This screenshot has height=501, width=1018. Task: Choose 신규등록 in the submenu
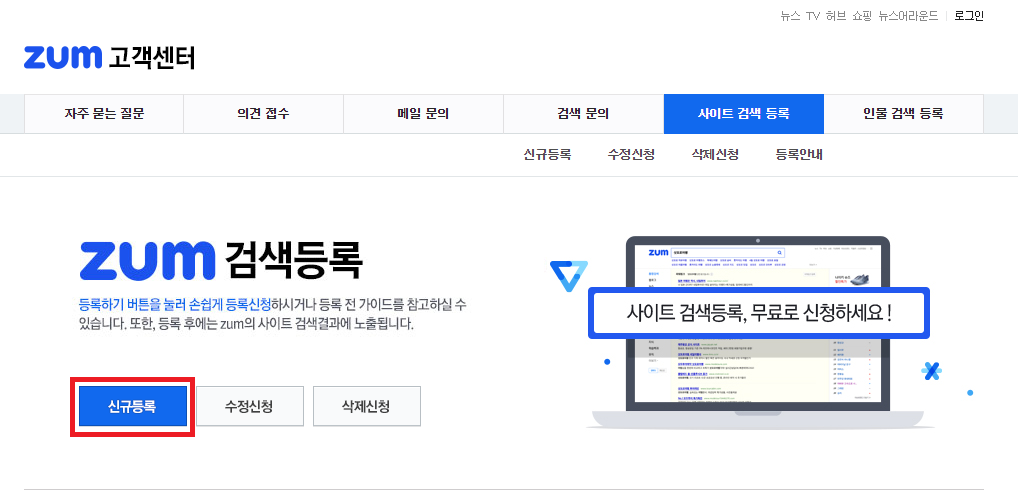(x=547, y=154)
